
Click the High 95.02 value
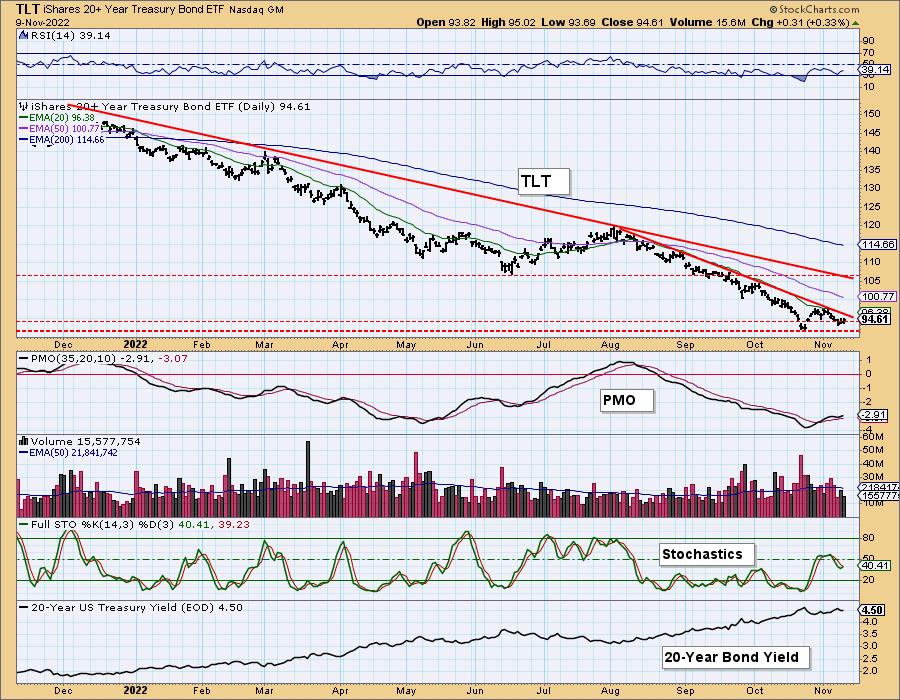pyautogui.click(x=508, y=22)
